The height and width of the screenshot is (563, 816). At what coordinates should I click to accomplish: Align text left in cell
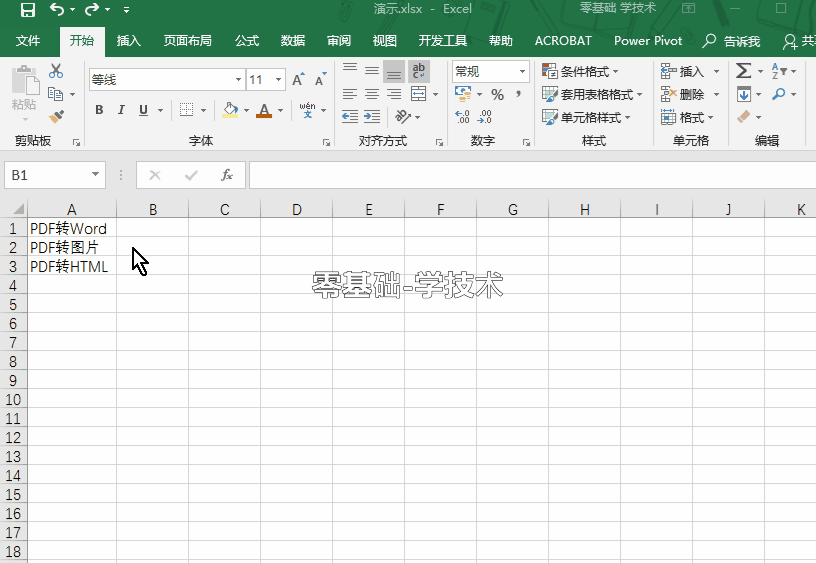tap(350, 94)
